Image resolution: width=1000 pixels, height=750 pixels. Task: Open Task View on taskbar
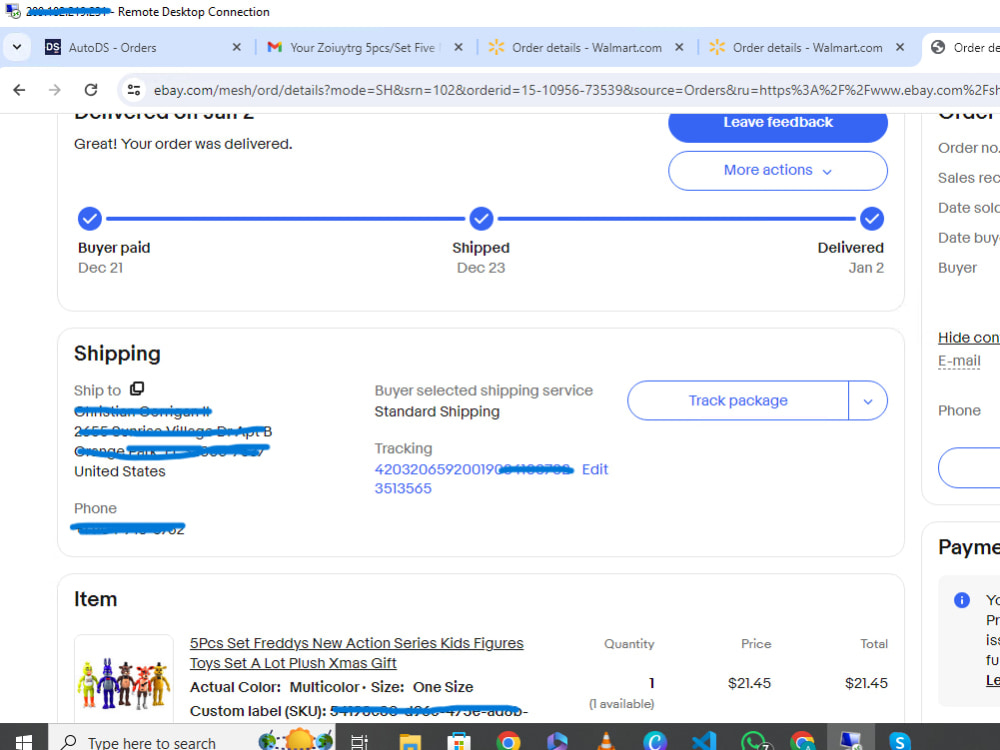coord(359,741)
